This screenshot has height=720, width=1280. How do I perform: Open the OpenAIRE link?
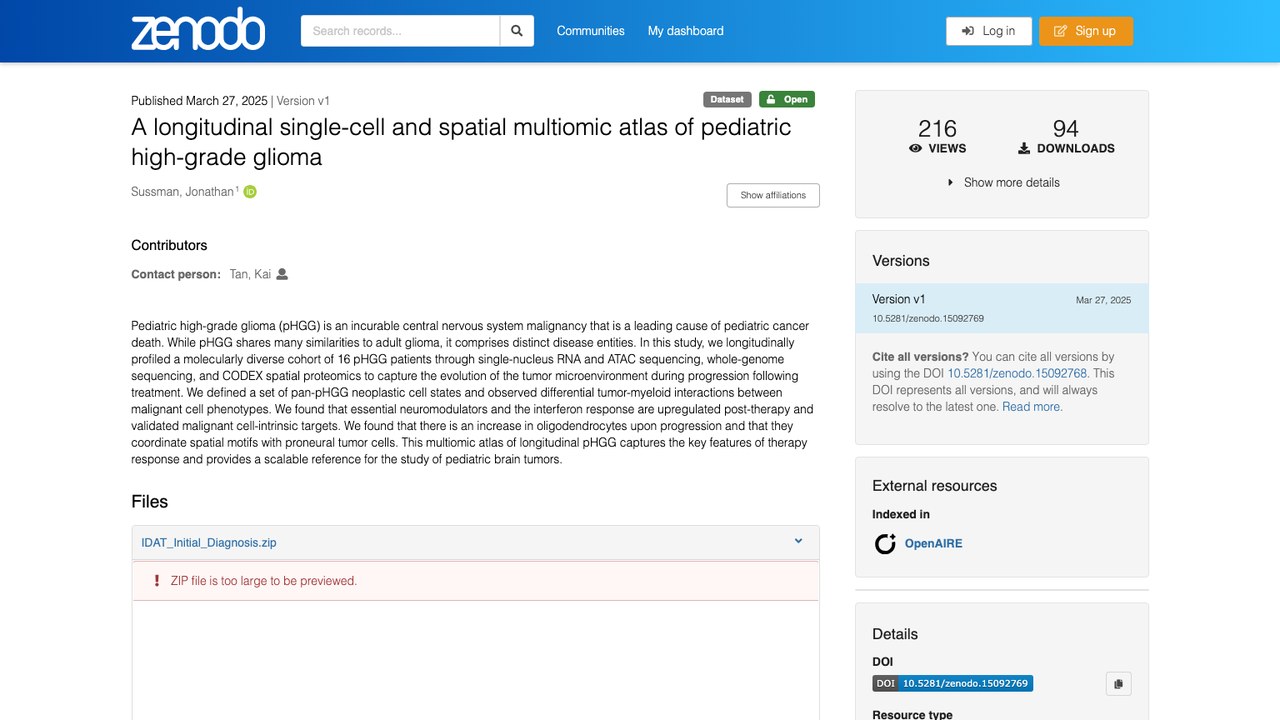point(934,544)
